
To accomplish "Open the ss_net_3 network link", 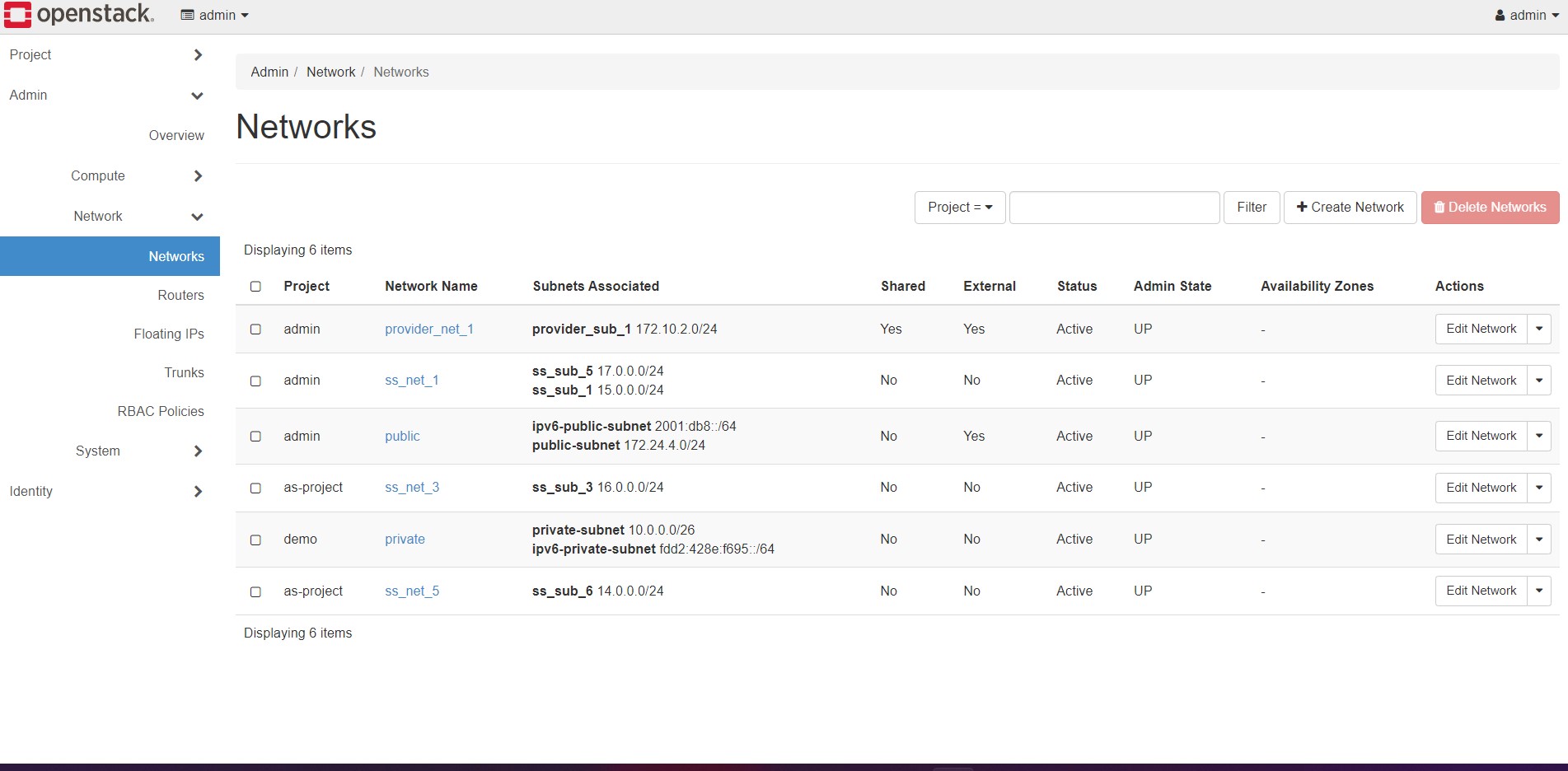I will tap(412, 488).
